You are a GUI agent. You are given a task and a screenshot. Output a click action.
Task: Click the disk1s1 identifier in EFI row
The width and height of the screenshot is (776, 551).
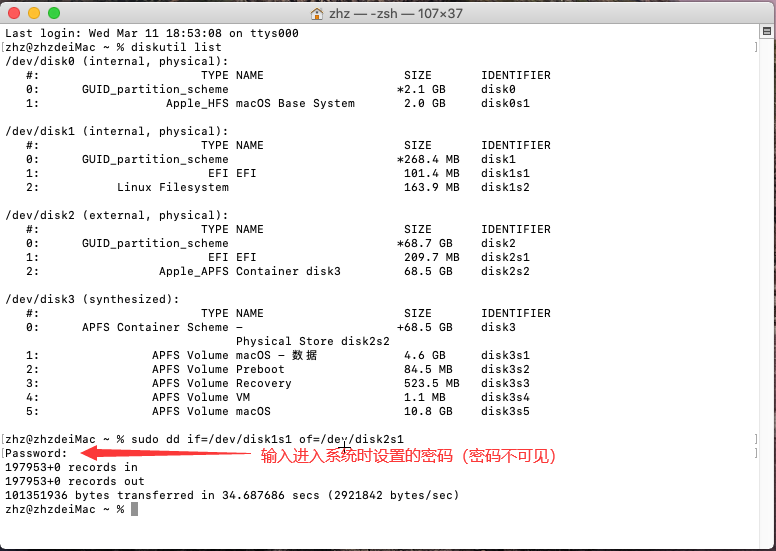coord(505,173)
